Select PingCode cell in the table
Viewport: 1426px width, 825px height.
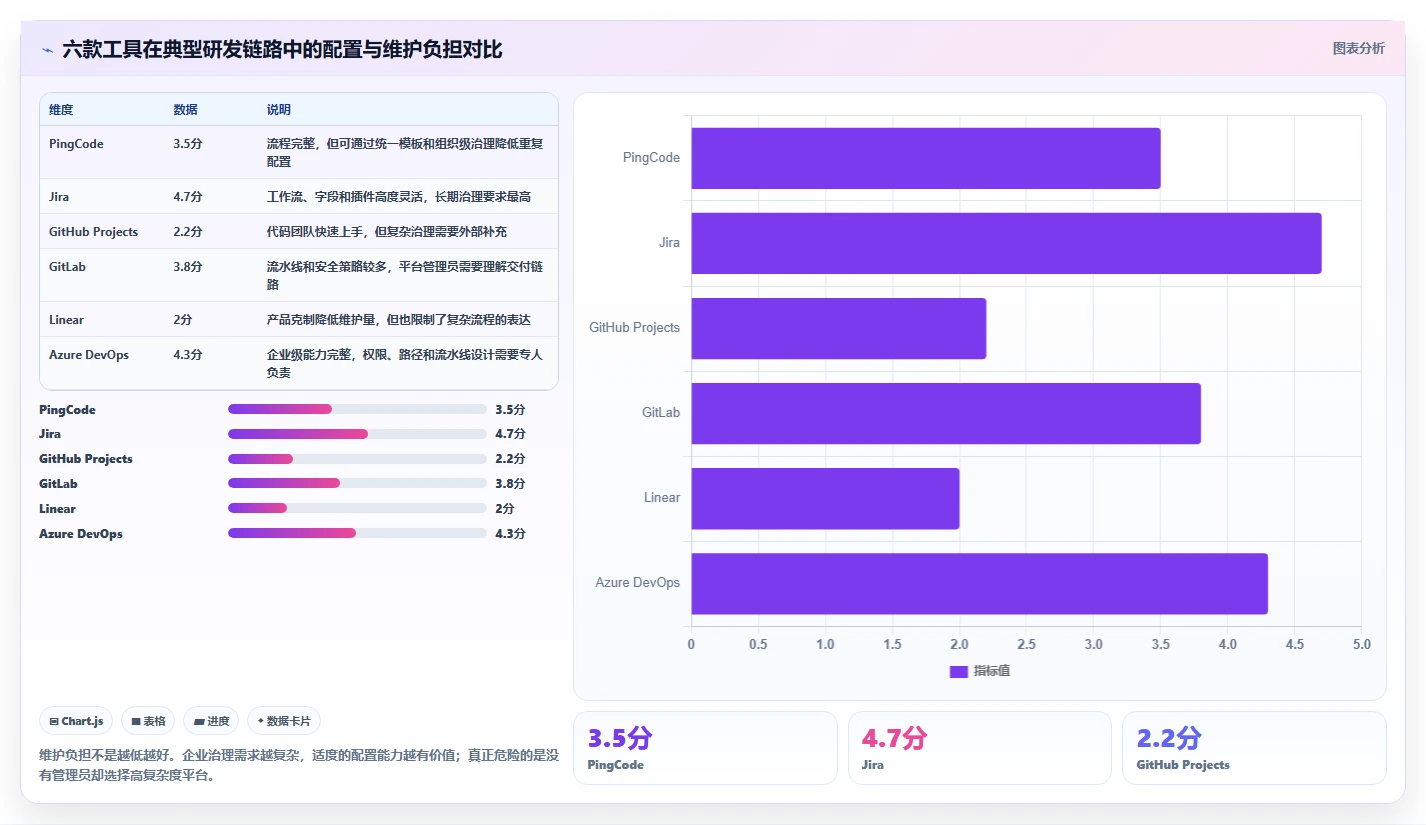(76, 144)
